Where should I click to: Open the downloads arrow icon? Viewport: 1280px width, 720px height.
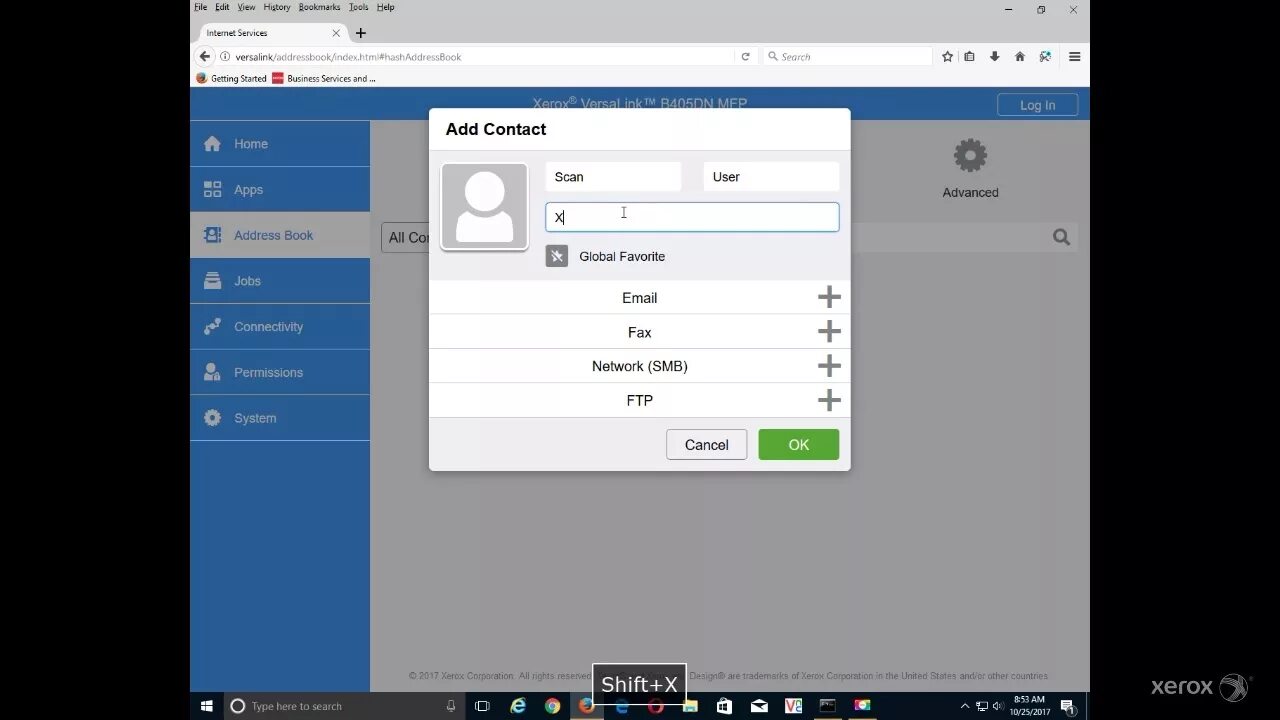pyautogui.click(x=994, y=57)
